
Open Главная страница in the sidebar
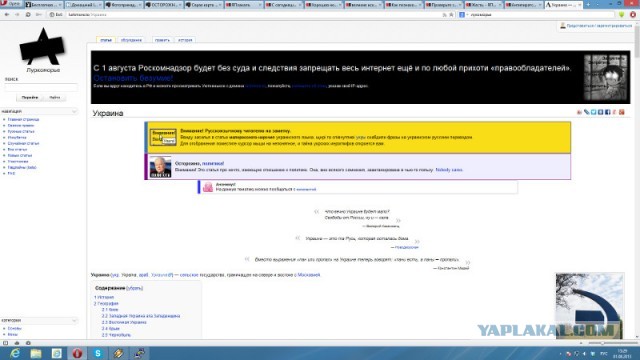pos(23,120)
